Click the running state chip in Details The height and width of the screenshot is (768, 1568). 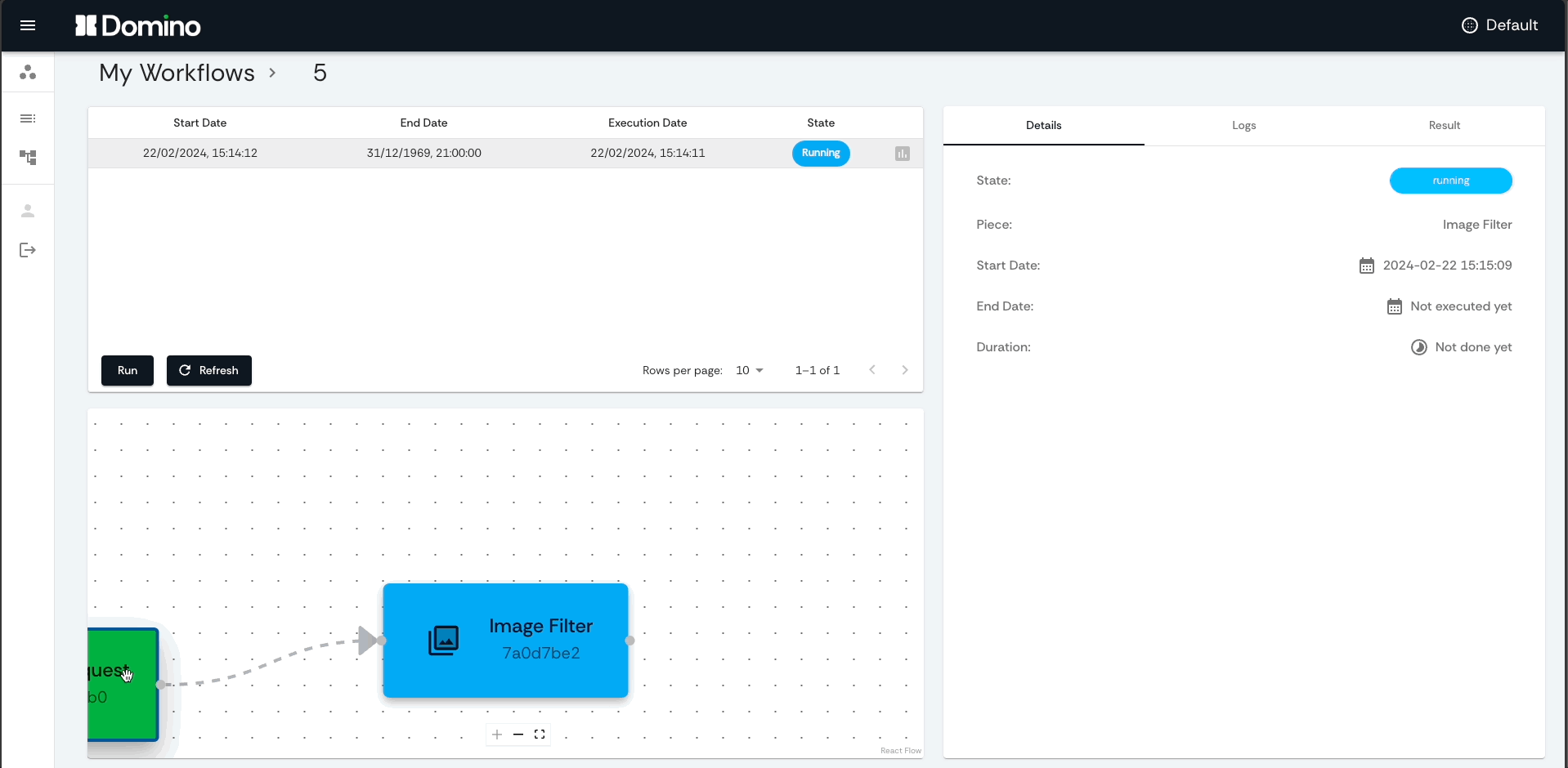click(1451, 181)
